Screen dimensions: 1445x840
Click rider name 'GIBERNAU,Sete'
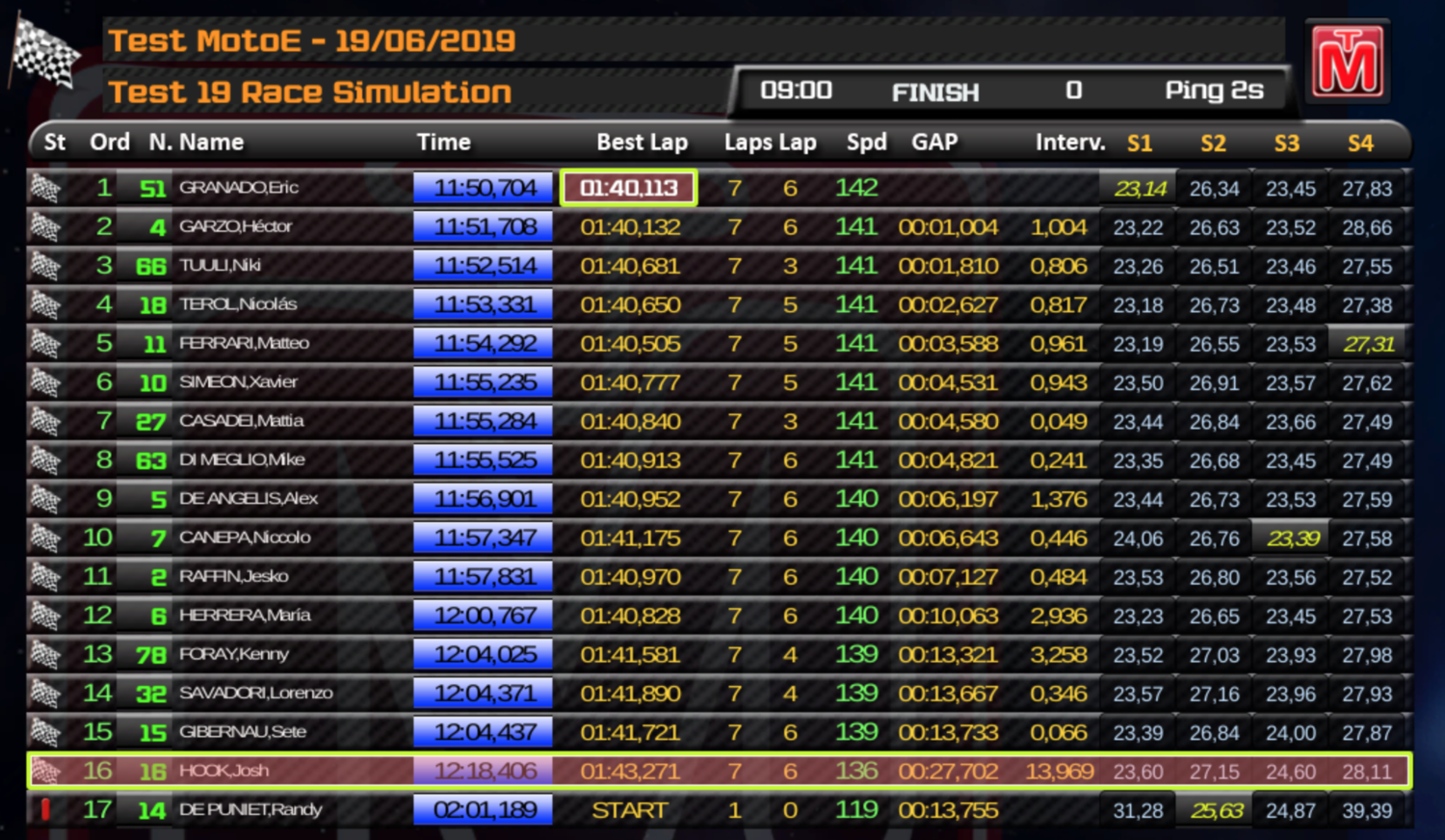pyautogui.click(x=243, y=732)
